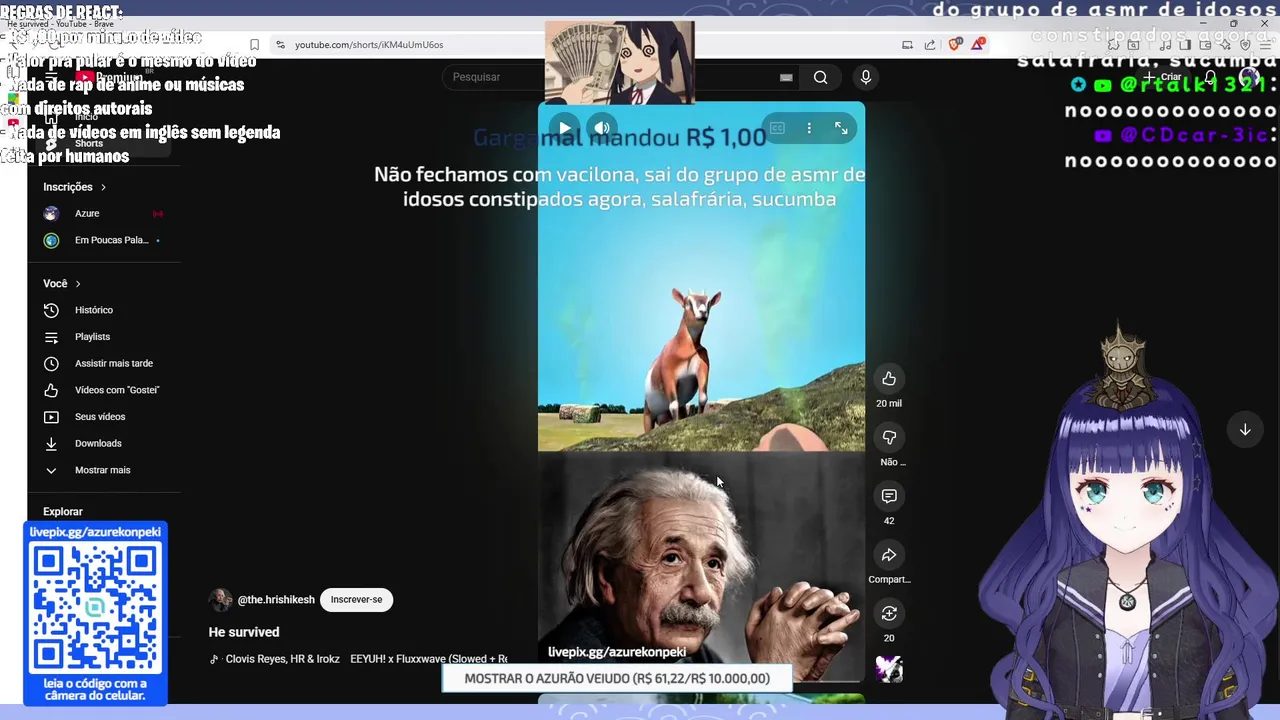Open the @the.hrishikesh channel
1280x720 pixels.
point(276,599)
